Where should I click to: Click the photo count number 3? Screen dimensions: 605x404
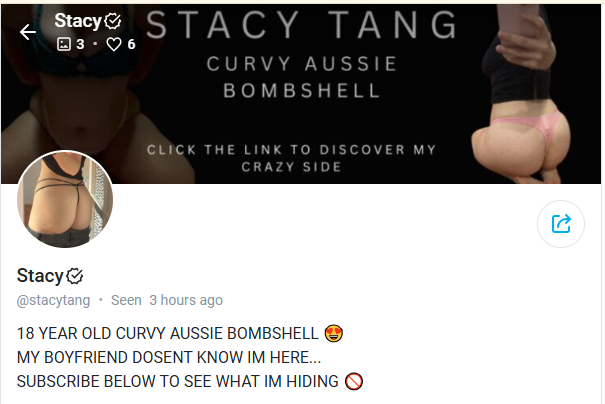80,44
